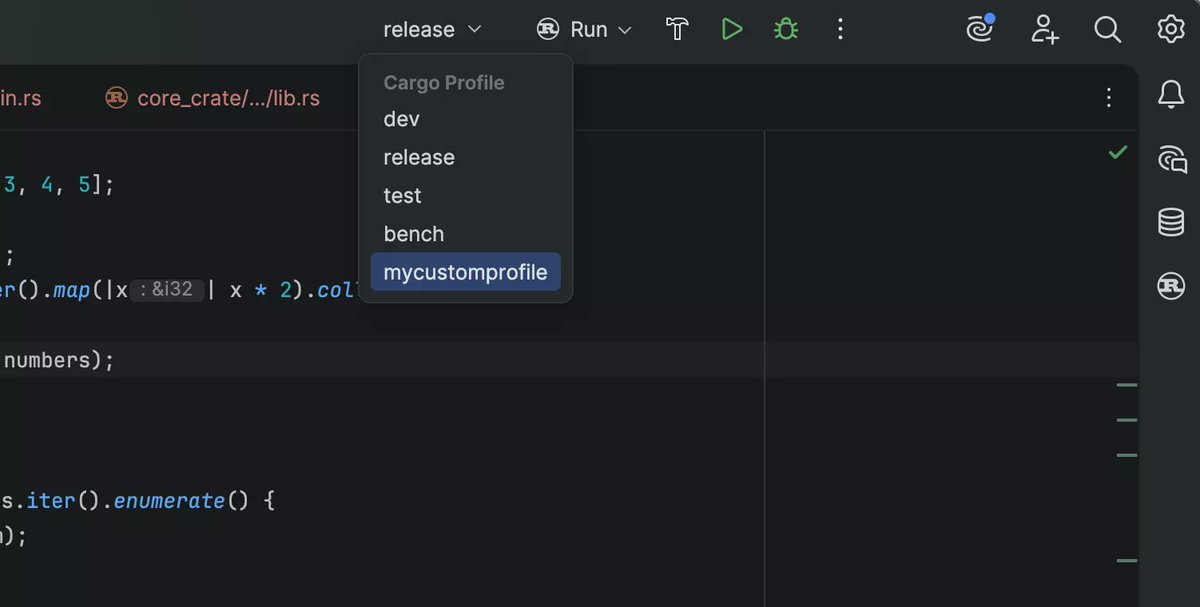Choose the test profile from list

(x=466, y=195)
